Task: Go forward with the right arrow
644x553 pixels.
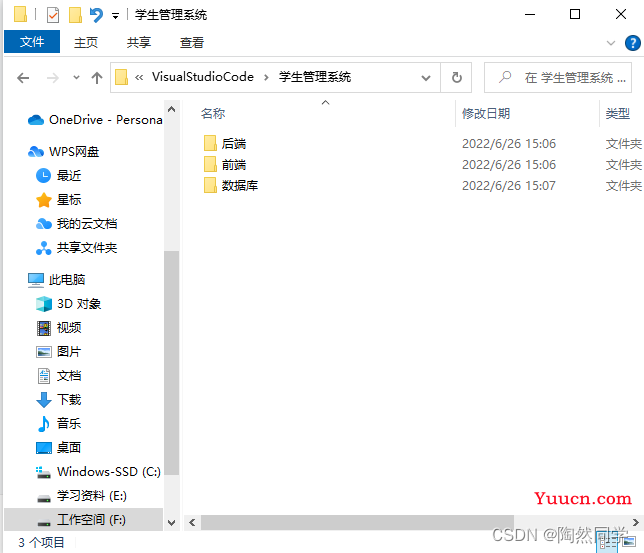Action: 53,78
